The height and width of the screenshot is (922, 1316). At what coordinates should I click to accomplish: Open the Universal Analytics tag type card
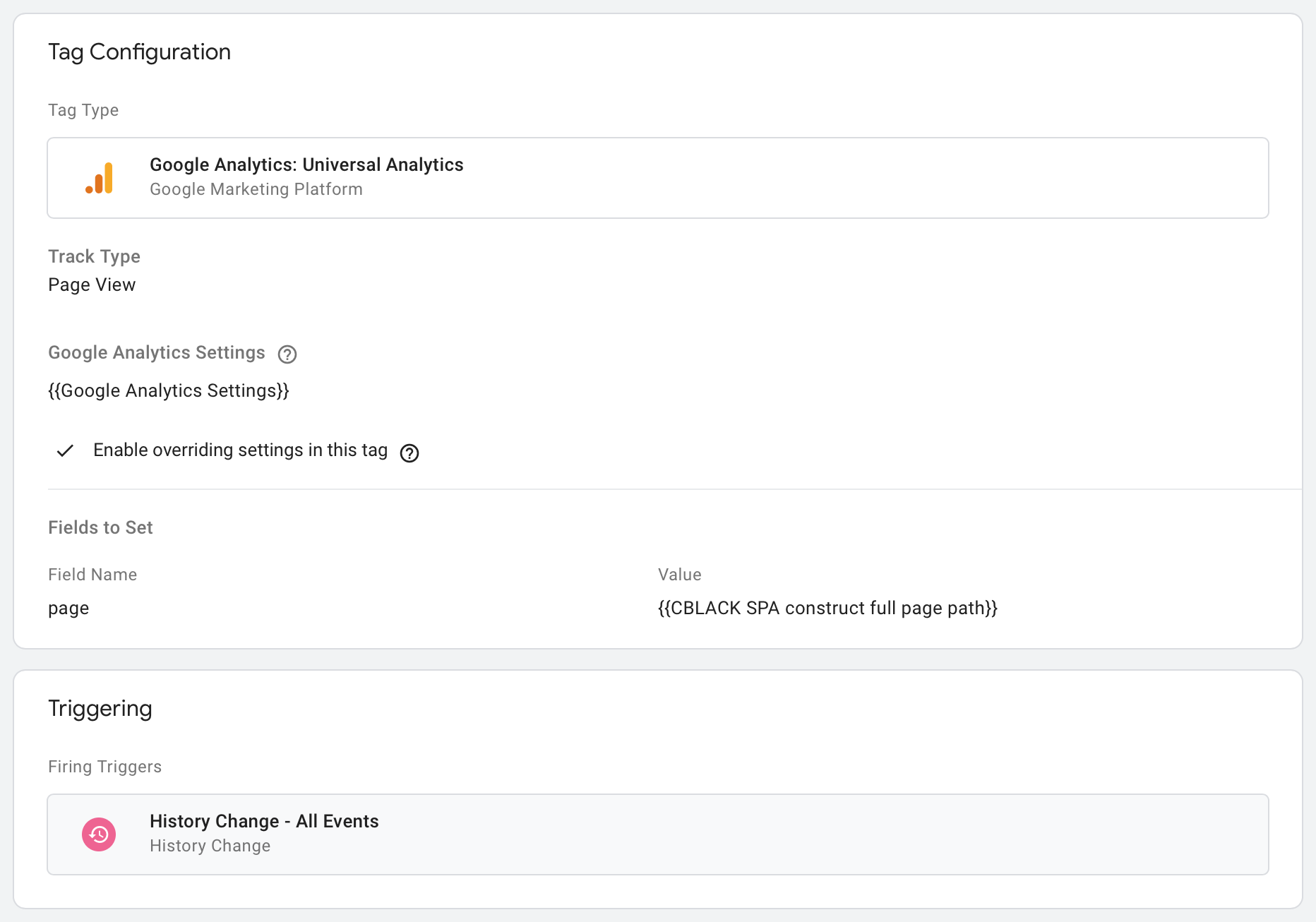click(x=658, y=178)
